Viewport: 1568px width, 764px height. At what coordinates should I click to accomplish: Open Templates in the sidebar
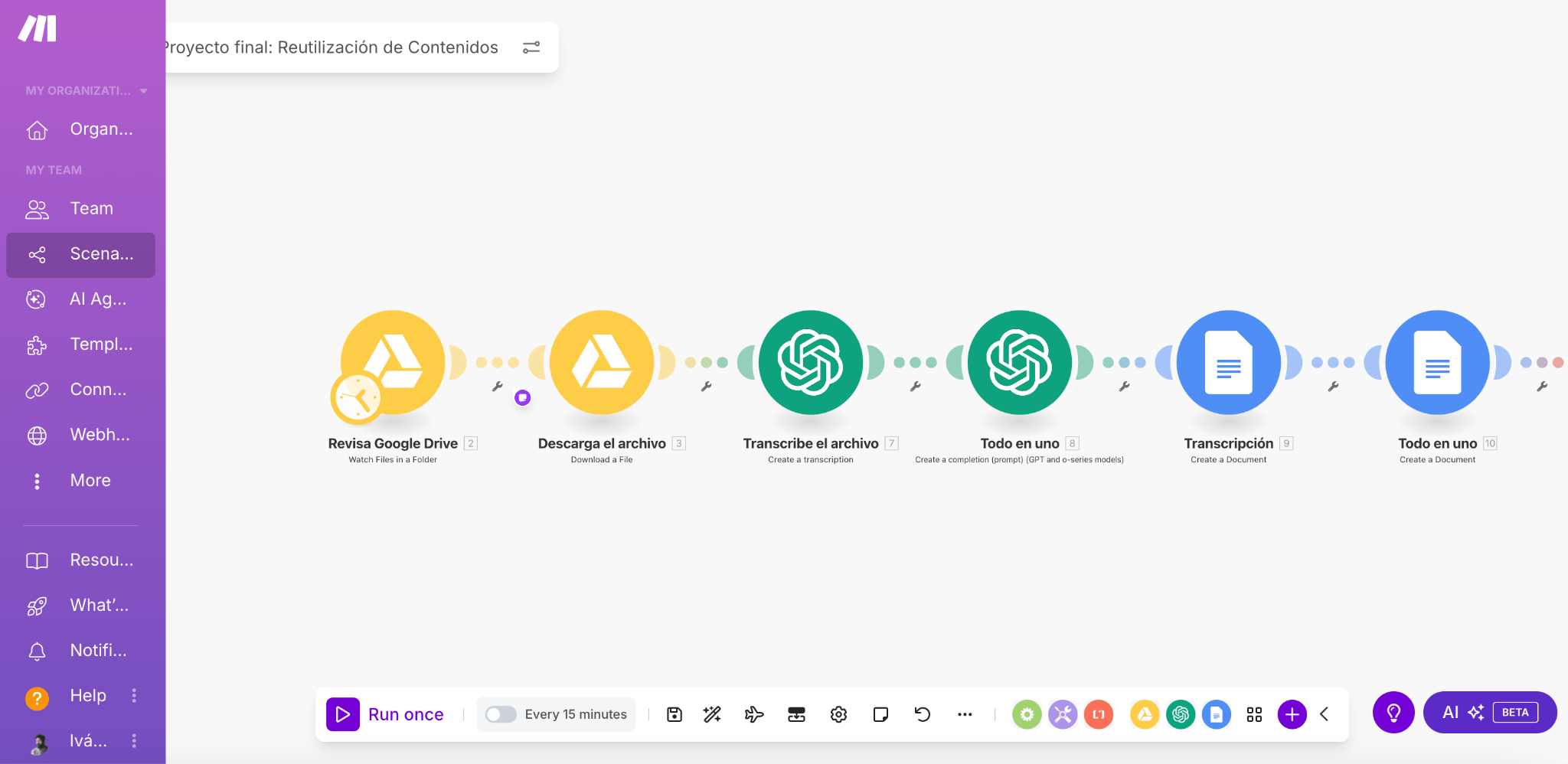tap(80, 344)
